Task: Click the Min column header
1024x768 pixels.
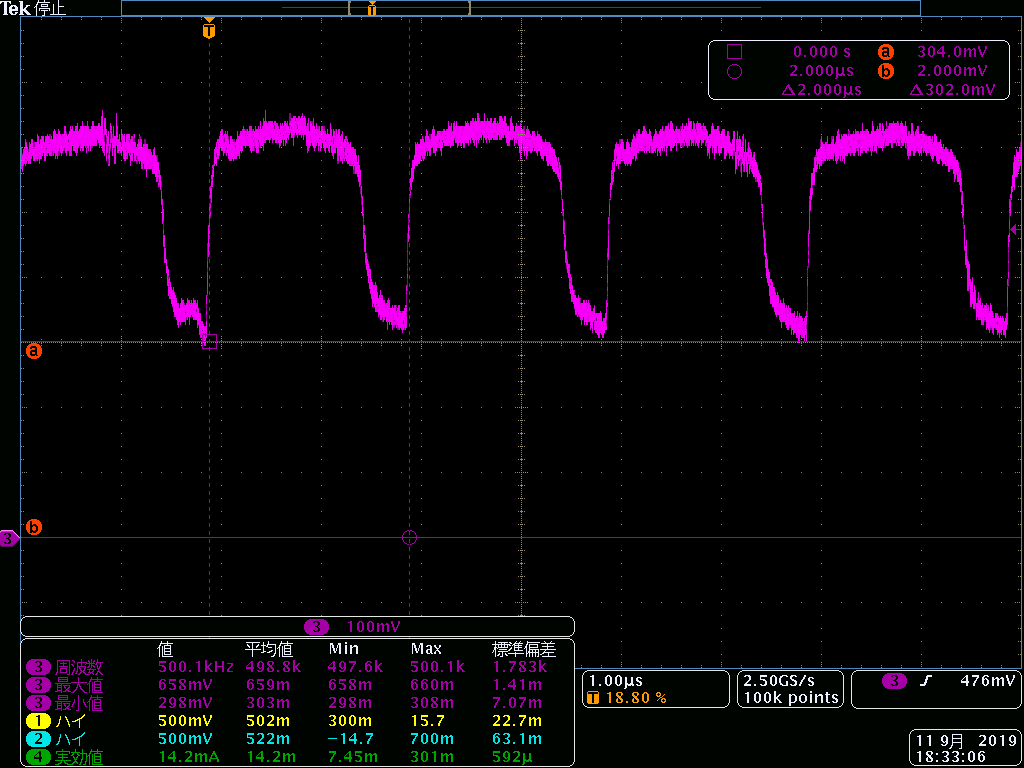Action: click(343, 649)
